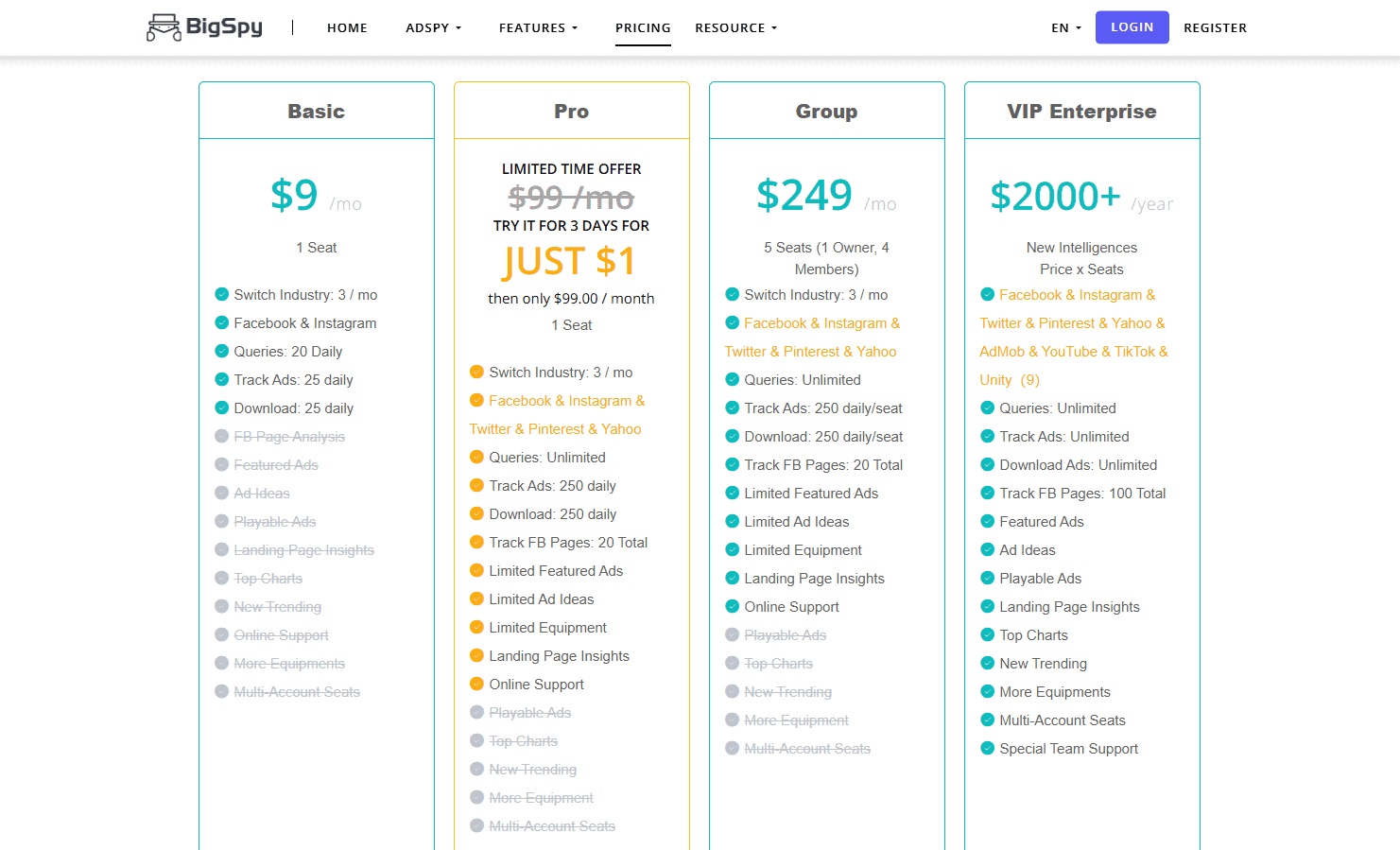Click VIP 'Multi-Account Seats' feature text
The height and width of the screenshot is (850, 1400).
tap(1063, 720)
